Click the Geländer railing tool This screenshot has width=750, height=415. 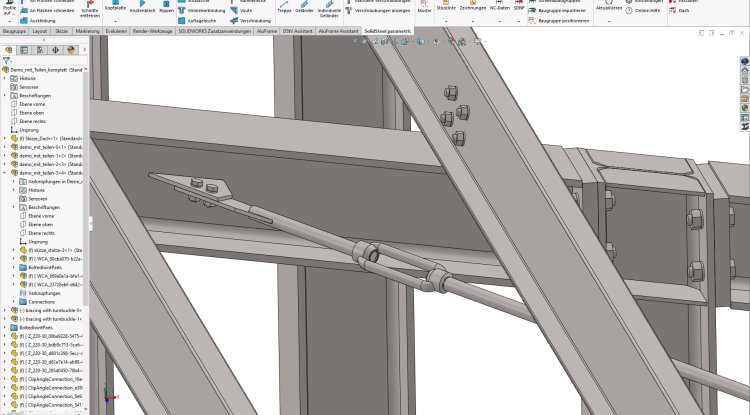click(x=304, y=7)
